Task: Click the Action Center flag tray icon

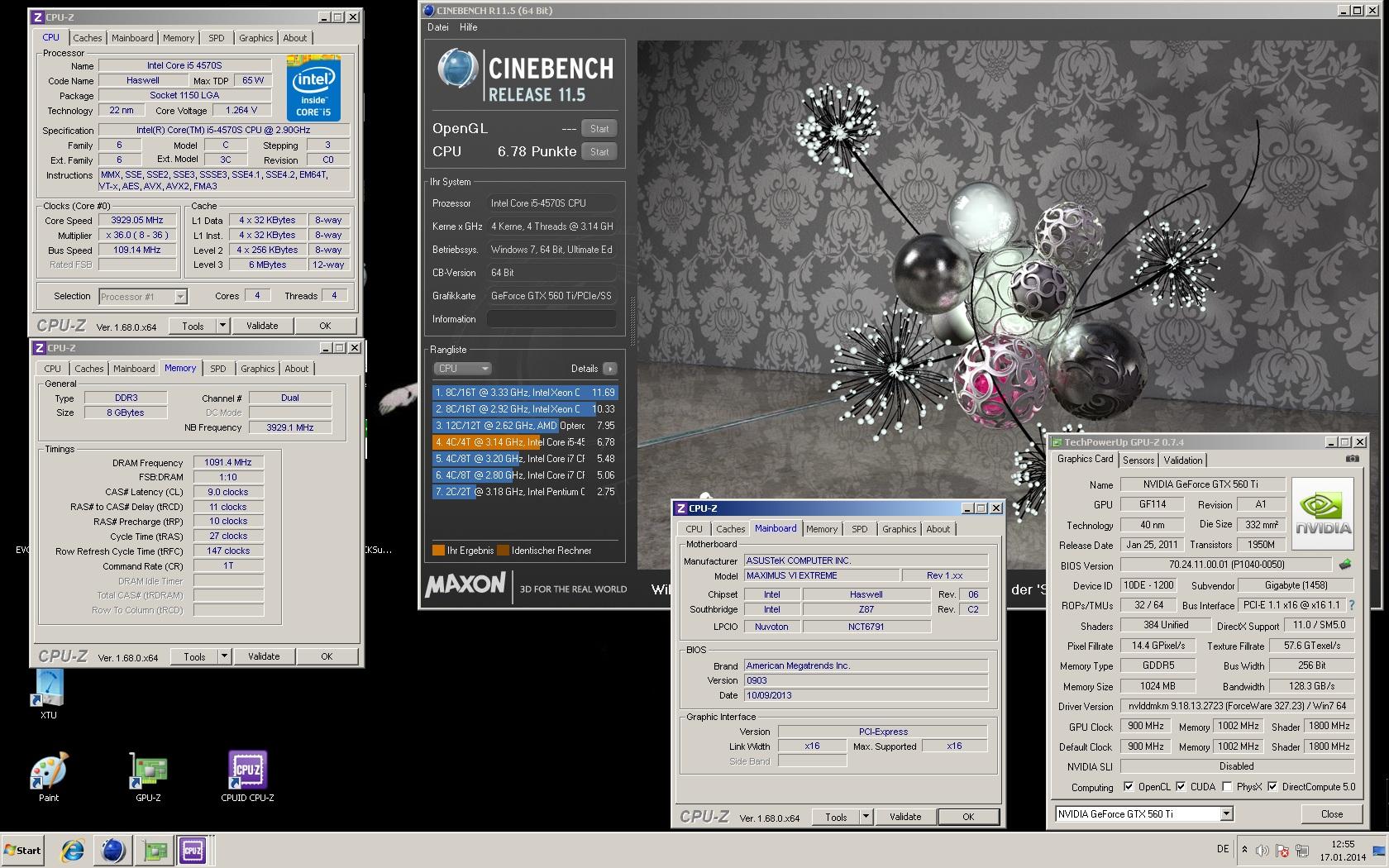Action: 1282,851
